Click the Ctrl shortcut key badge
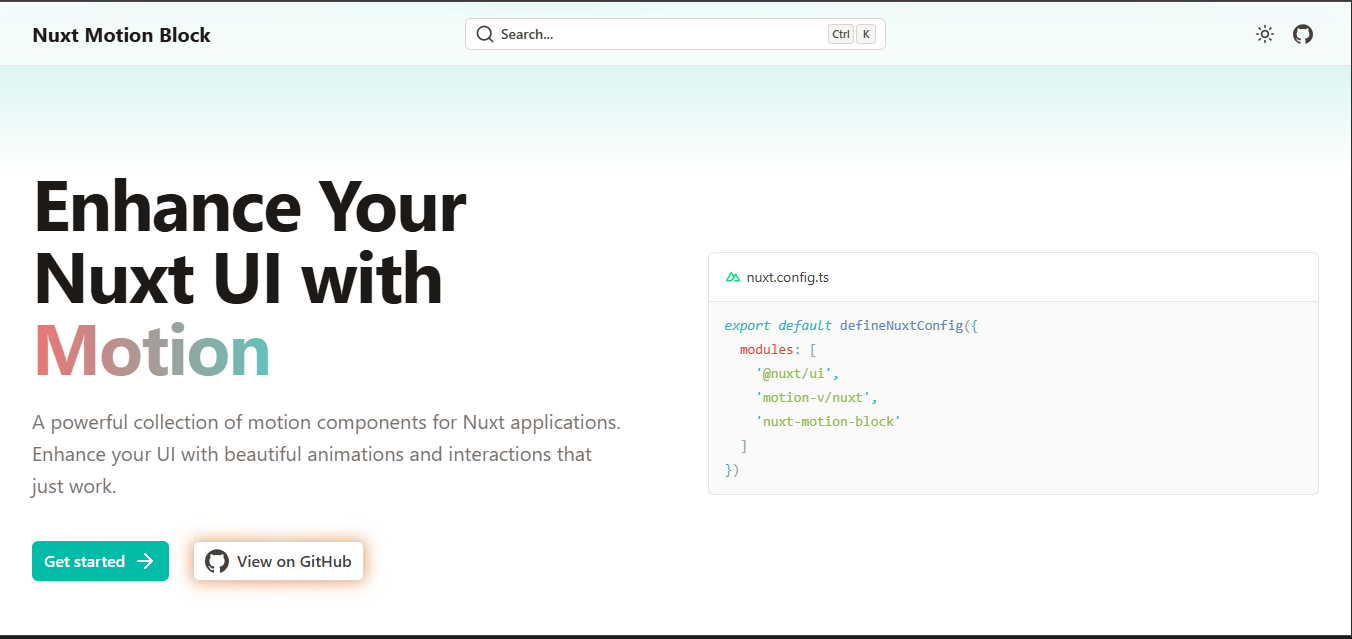This screenshot has width=1352, height=639. tap(841, 34)
